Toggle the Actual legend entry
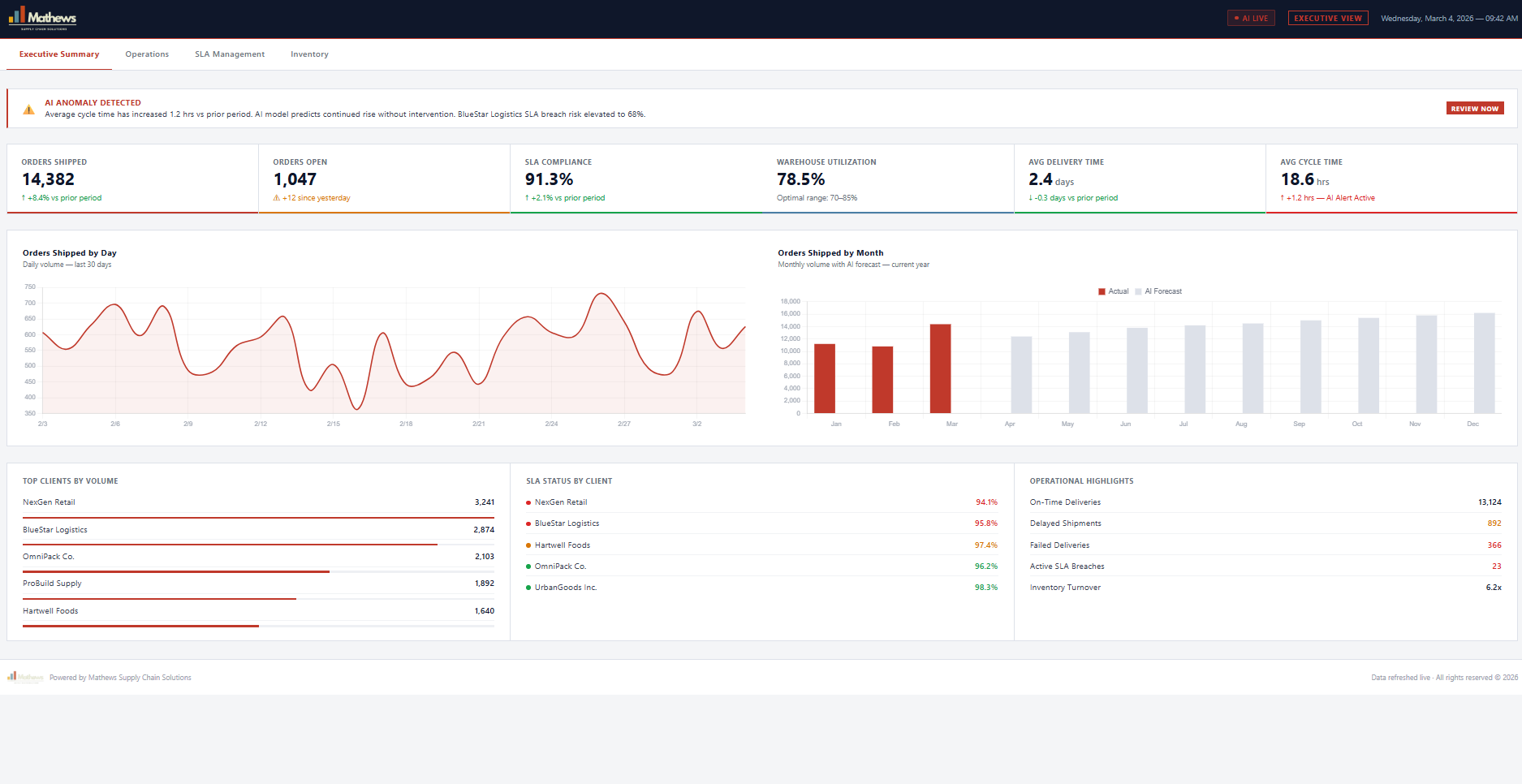Screen dimensions: 1522x784 point(1114,291)
